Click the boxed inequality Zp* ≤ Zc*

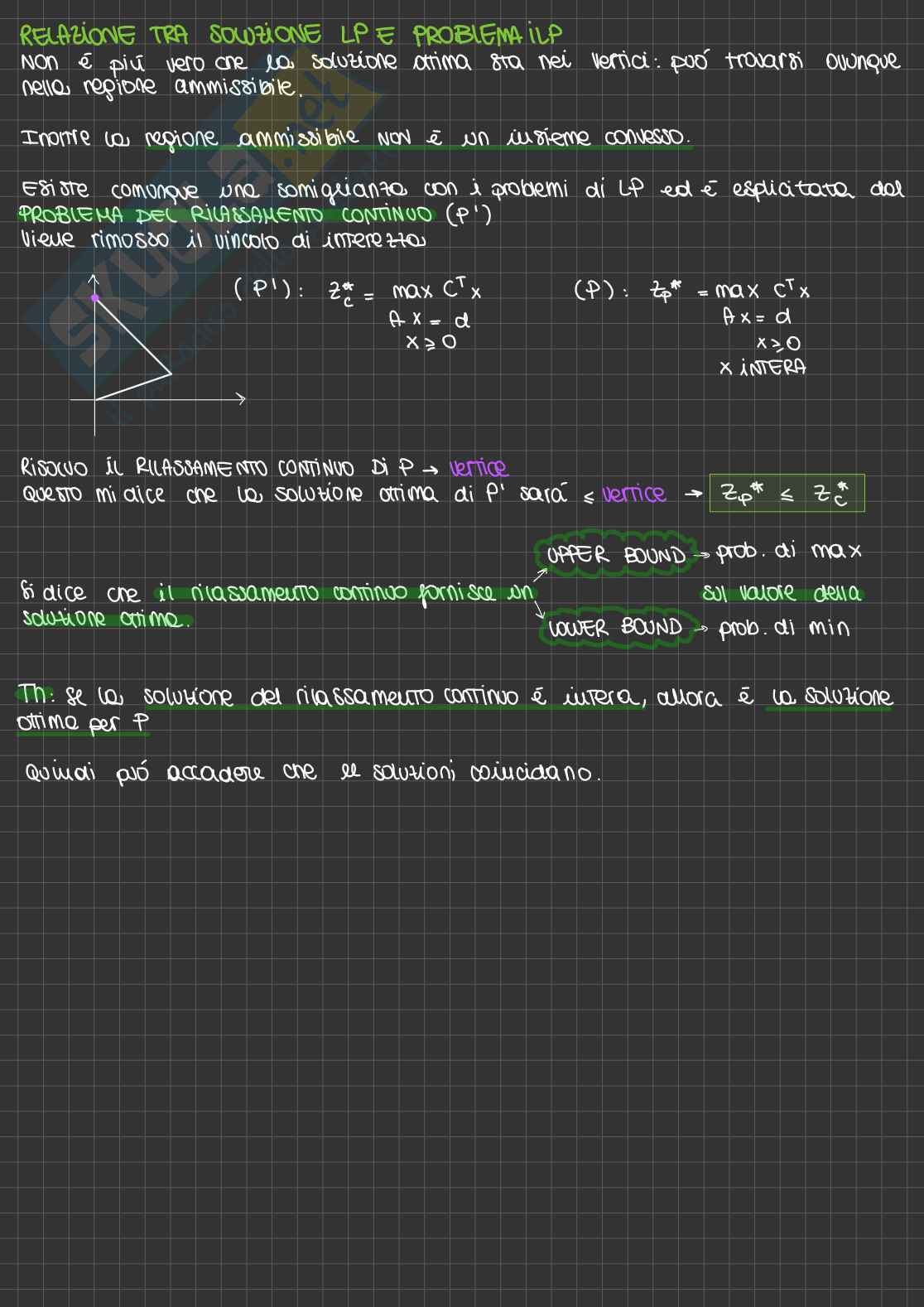click(787, 494)
